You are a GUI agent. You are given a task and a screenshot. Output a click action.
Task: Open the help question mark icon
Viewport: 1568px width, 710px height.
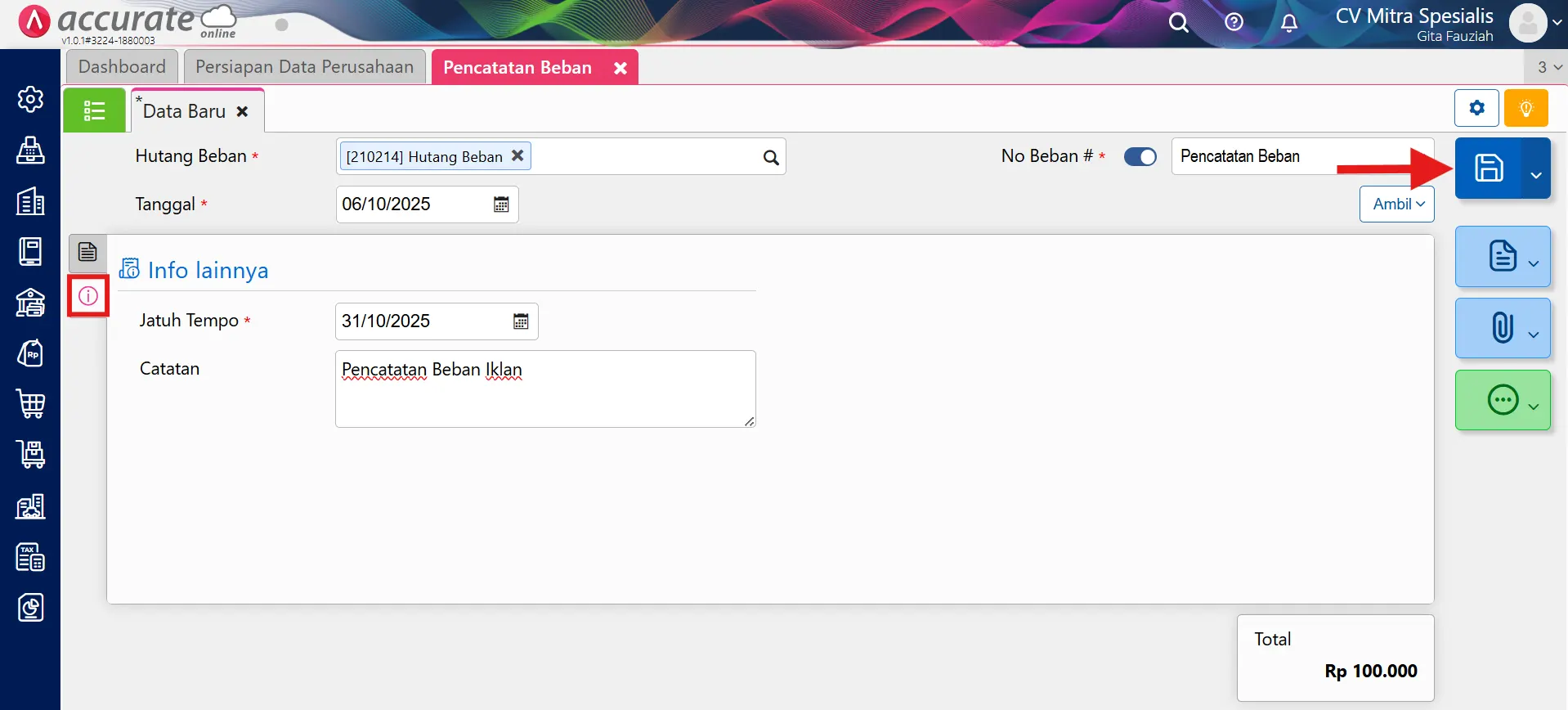click(x=1234, y=23)
